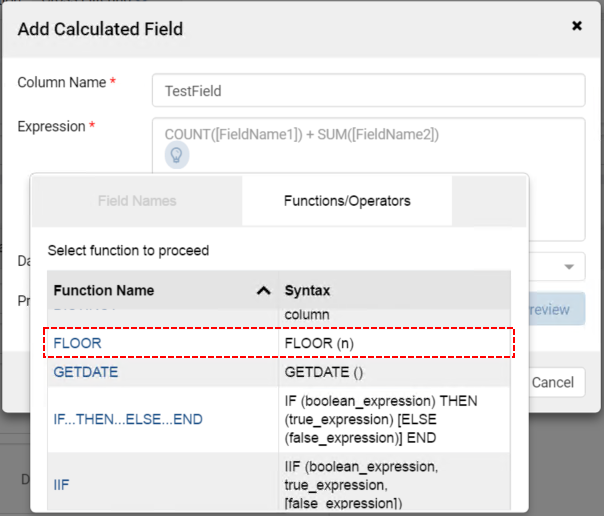Choose the IF...THEN...ELSE...END function

128,419
